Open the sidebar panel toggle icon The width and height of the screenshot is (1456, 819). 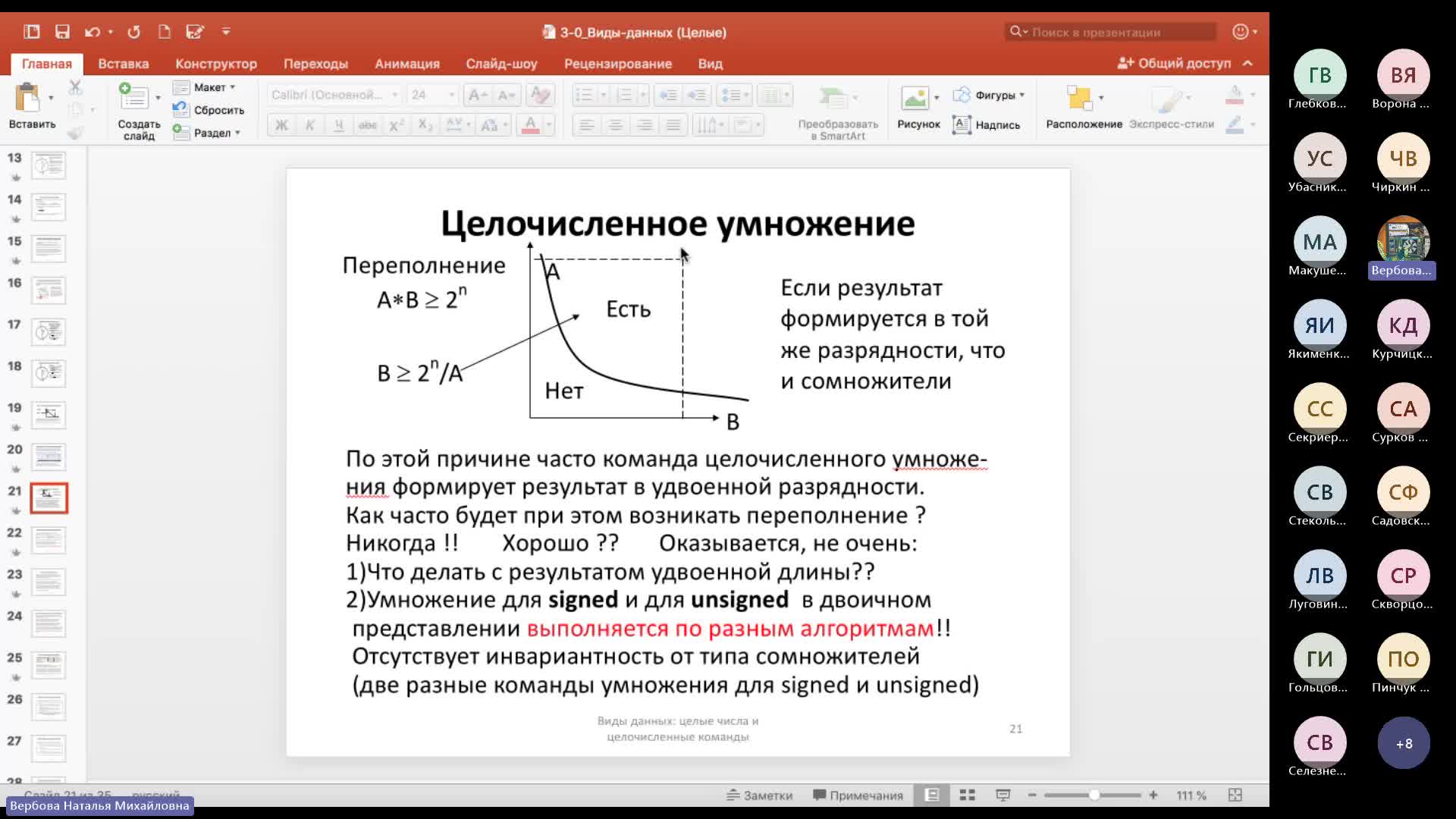pyautogui.click(x=31, y=32)
